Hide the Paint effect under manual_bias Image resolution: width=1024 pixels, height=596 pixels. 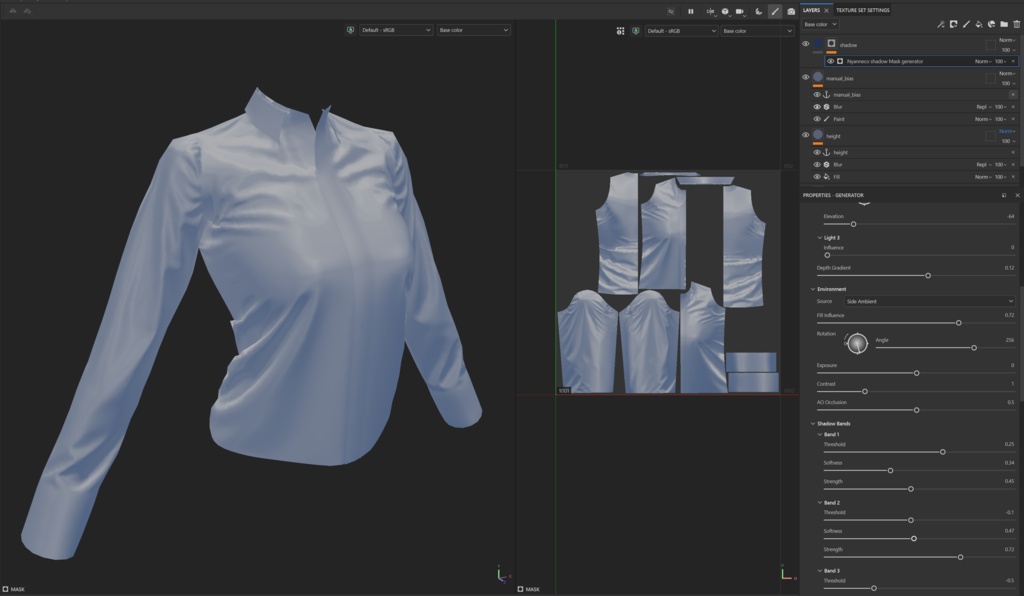tap(817, 119)
